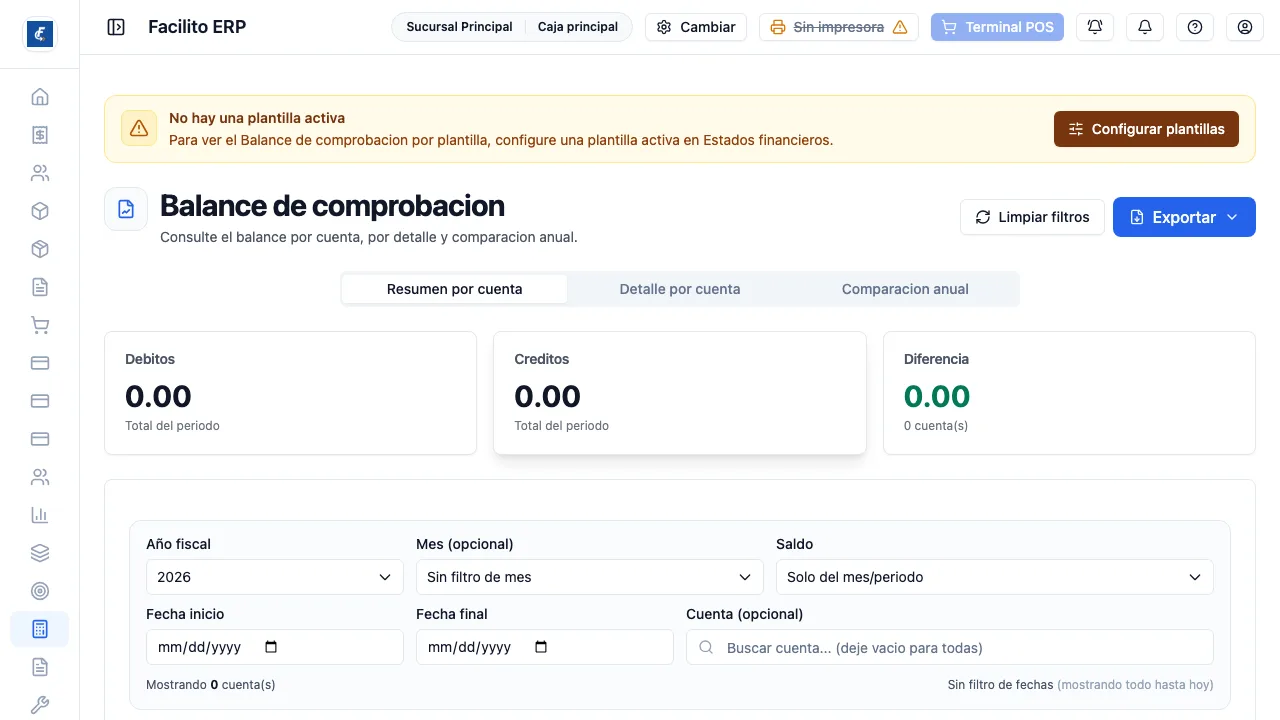Switch to the Detalle por cuenta tab
Screen dimensions: 1280x720
point(680,289)
